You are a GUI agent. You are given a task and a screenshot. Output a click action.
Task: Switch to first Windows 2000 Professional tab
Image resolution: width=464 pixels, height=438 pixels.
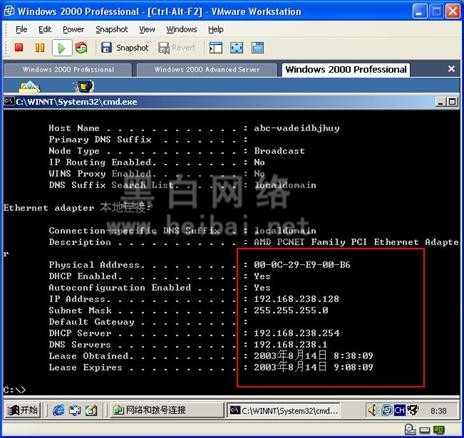68,70
